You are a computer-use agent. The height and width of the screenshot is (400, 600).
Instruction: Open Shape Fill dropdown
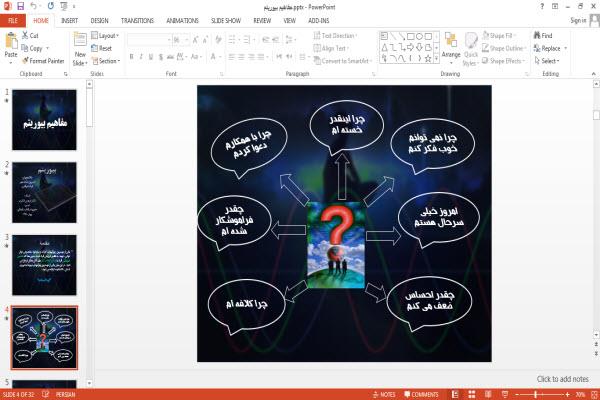[x=499, y=36]
